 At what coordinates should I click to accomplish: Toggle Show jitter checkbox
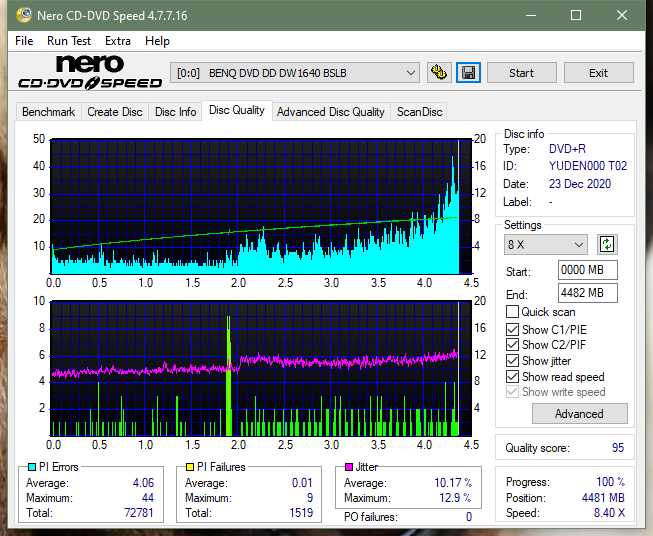click(x=512, y=361)
